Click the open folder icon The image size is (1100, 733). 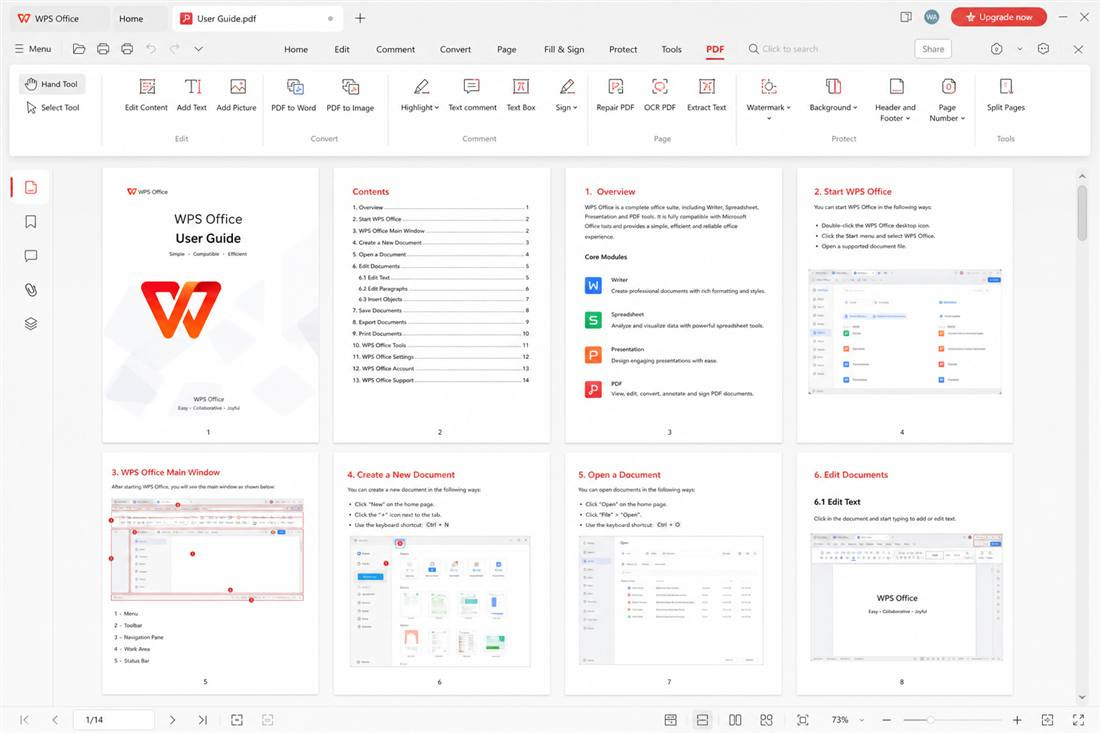79,49
